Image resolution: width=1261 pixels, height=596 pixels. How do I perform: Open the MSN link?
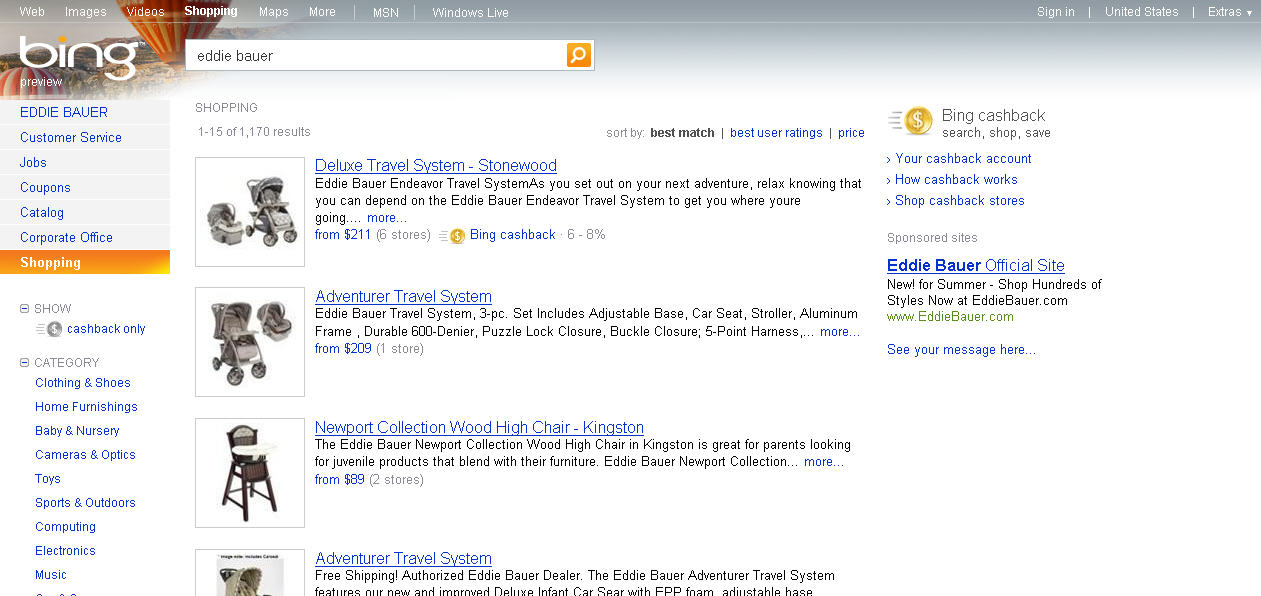coord(385,13)
